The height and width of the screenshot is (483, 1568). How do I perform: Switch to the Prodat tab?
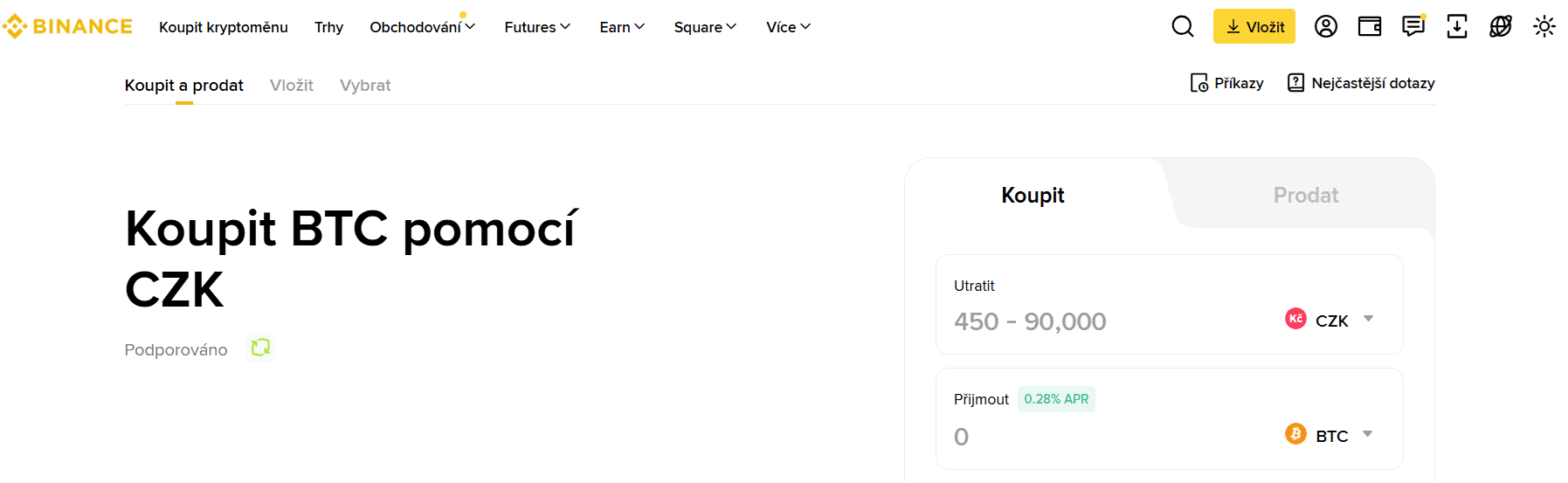[1305, 195]
